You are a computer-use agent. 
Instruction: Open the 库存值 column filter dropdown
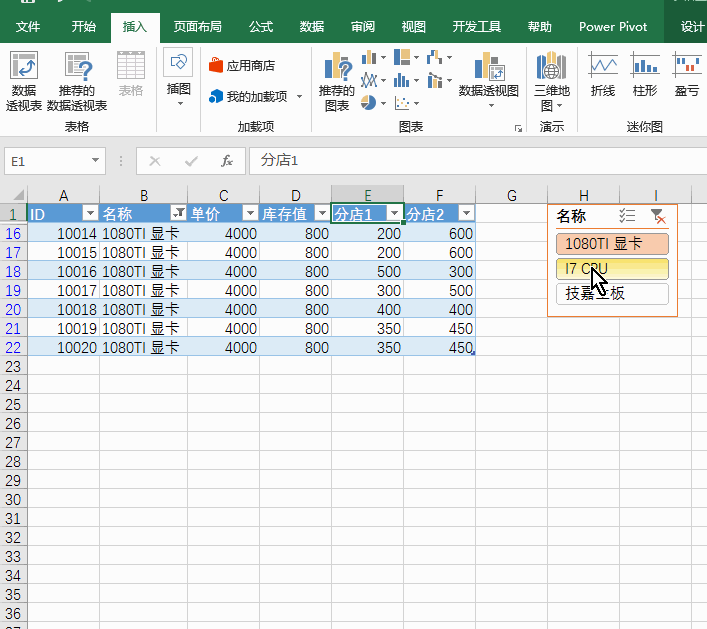322,213
